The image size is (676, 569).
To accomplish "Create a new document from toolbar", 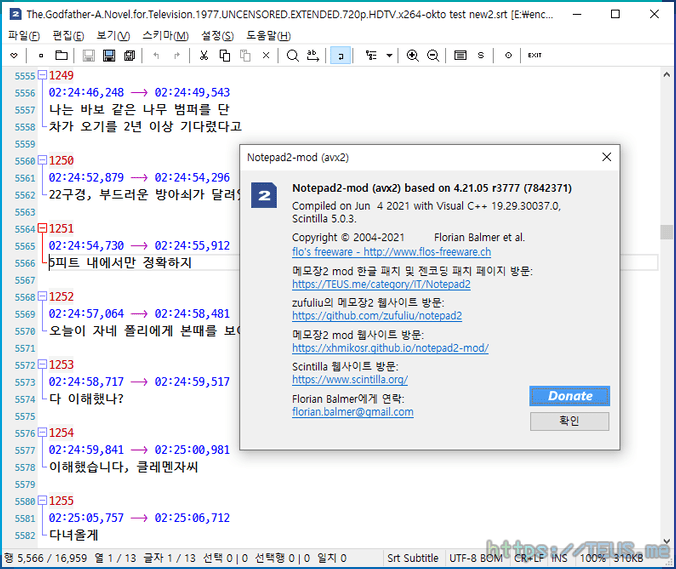I will pyautogui.click(x=41, y=55).
